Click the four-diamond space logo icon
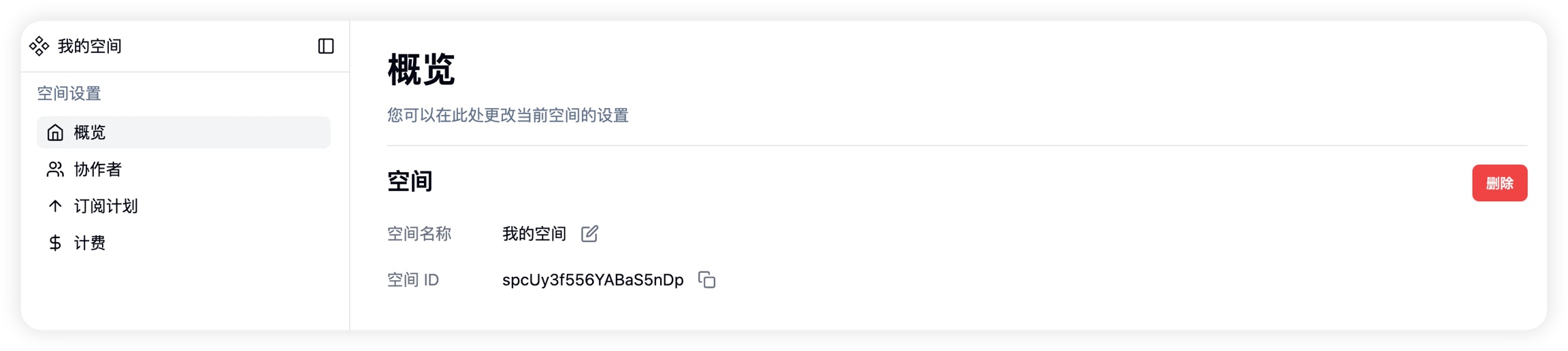1568x351 pixels. coord(39,46)
